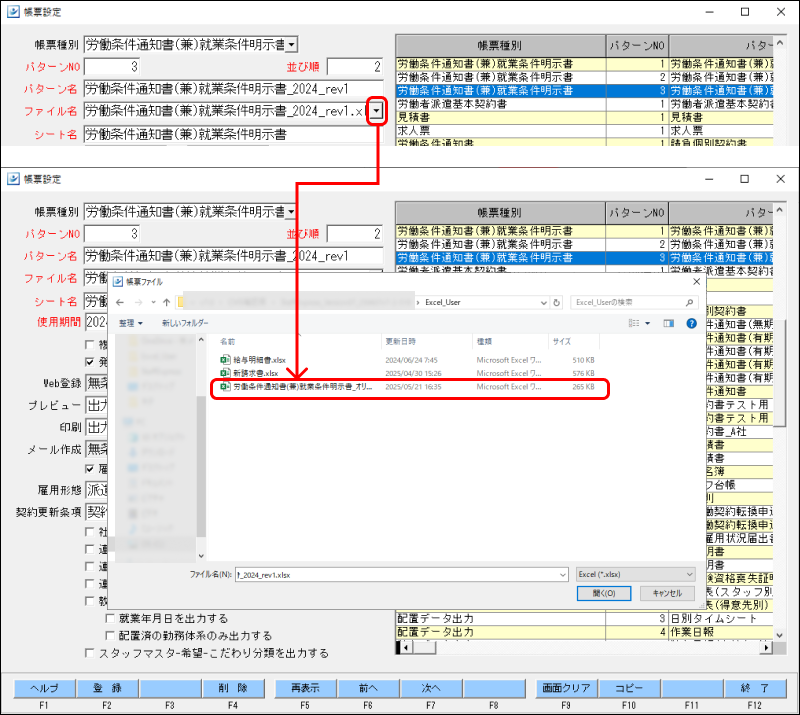Image resolution: width=800 pixels, height=715 pixels.
Task: Click the up-folder arrow in file dialog
Action: pos(165,302)
